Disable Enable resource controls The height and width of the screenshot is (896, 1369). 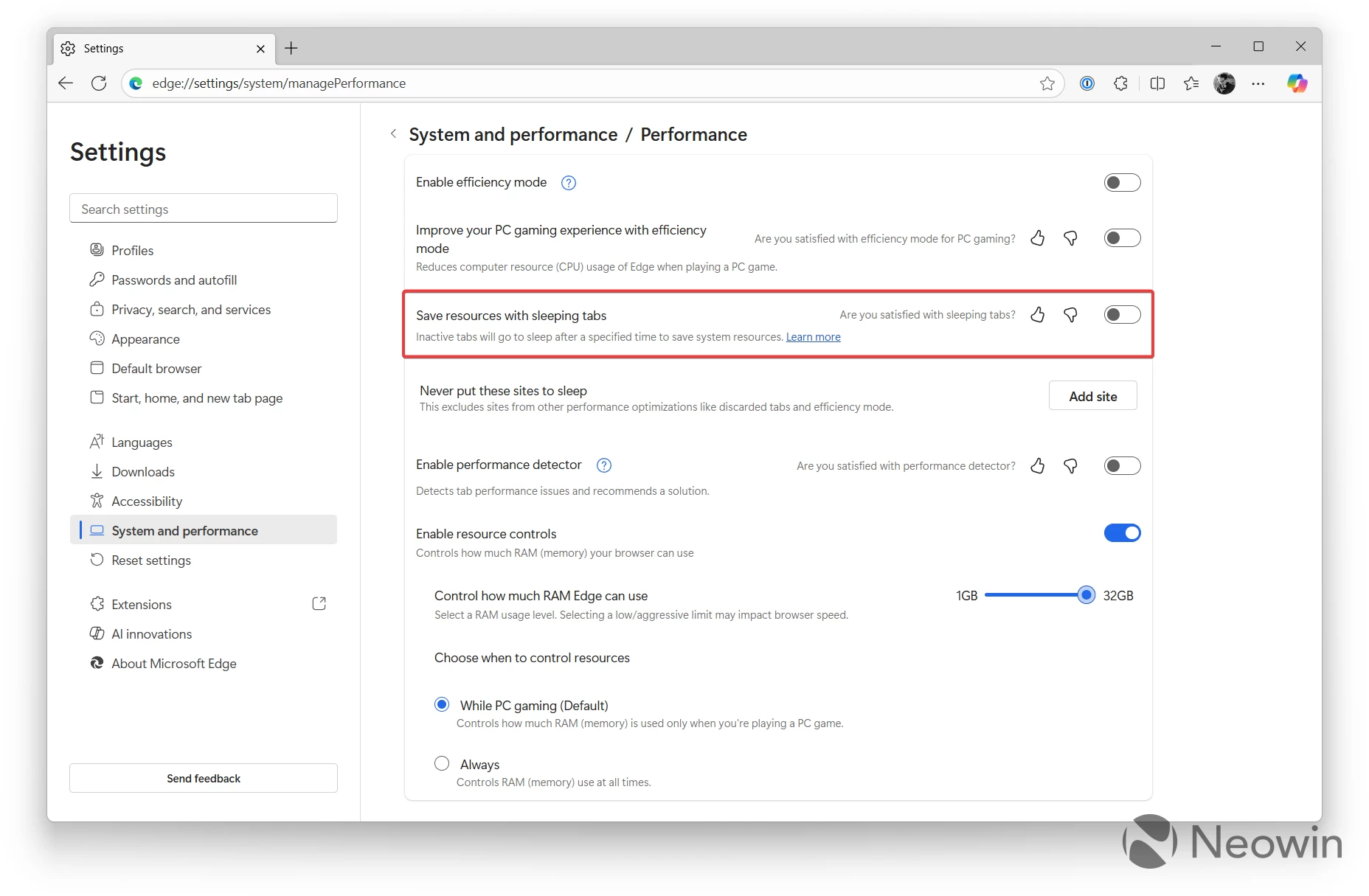pyautogui.click(x=1122, y=532)
